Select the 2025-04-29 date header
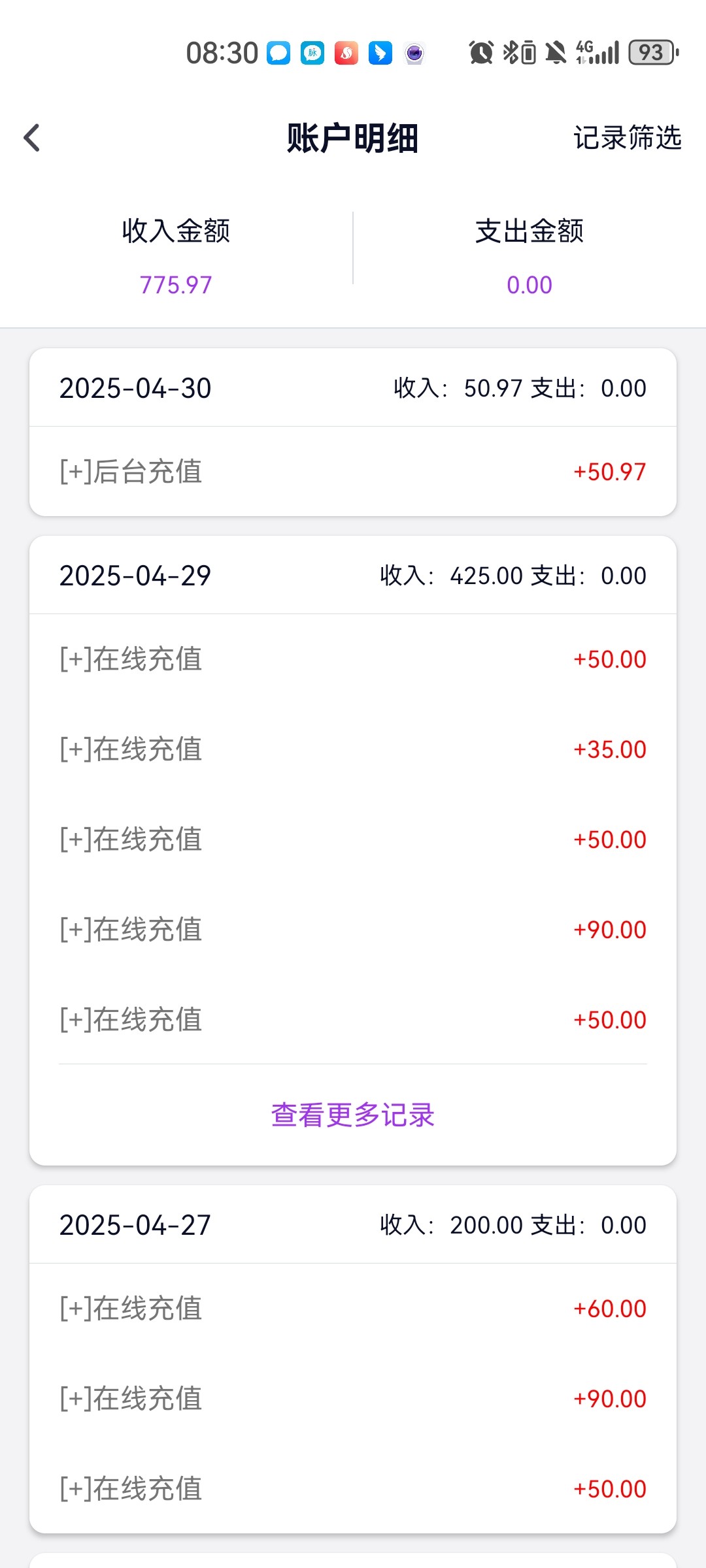The height and width of the screenshot is (1568, 706). pyautogui.click(x=135, y=576)
